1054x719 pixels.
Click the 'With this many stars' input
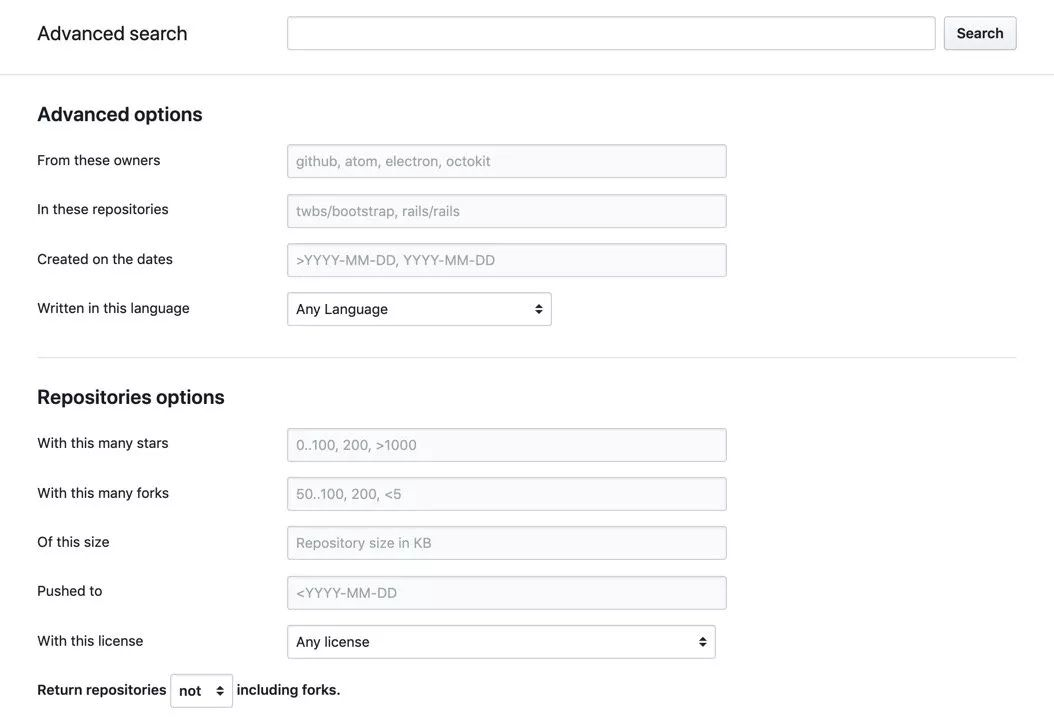(x=506, y=445)
